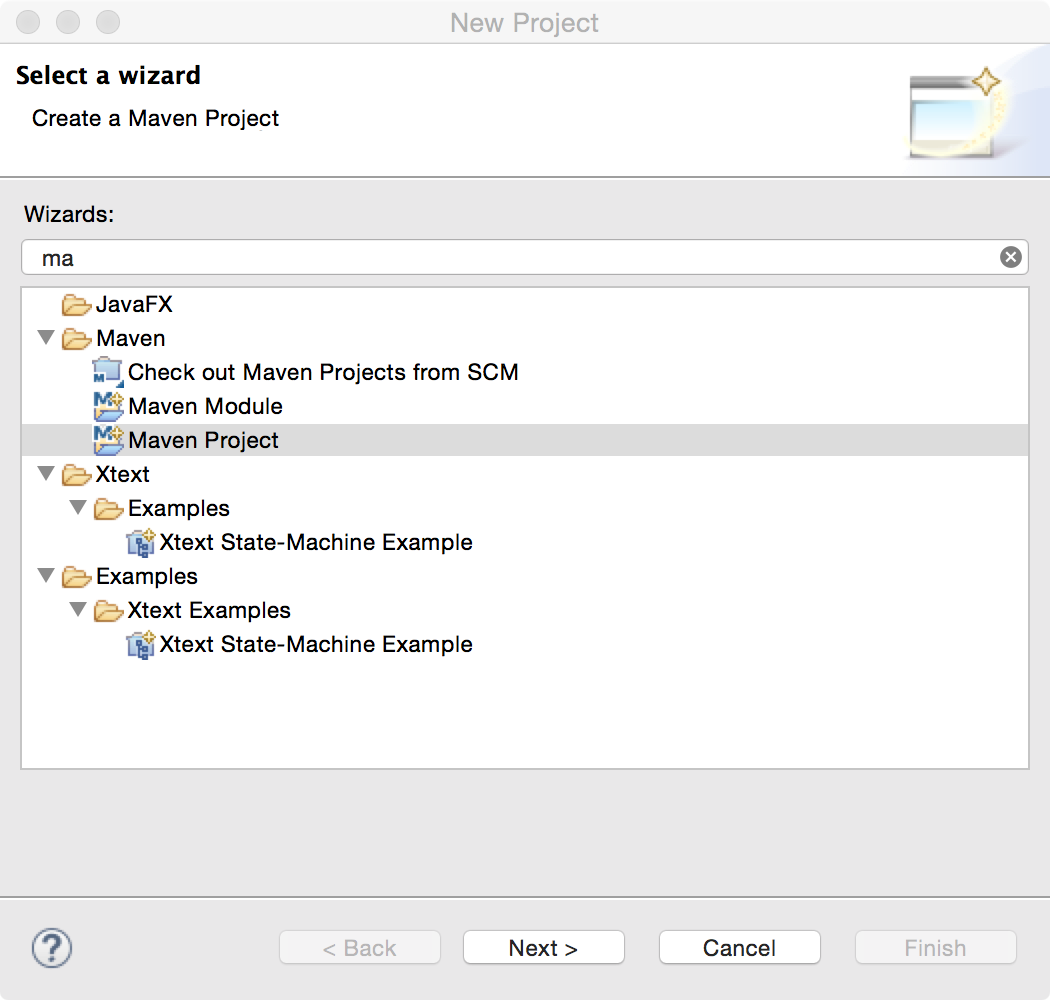Click the Xtext folder icon
The width and height of the screenshot is (1050, 1000).
coord(76,475)
